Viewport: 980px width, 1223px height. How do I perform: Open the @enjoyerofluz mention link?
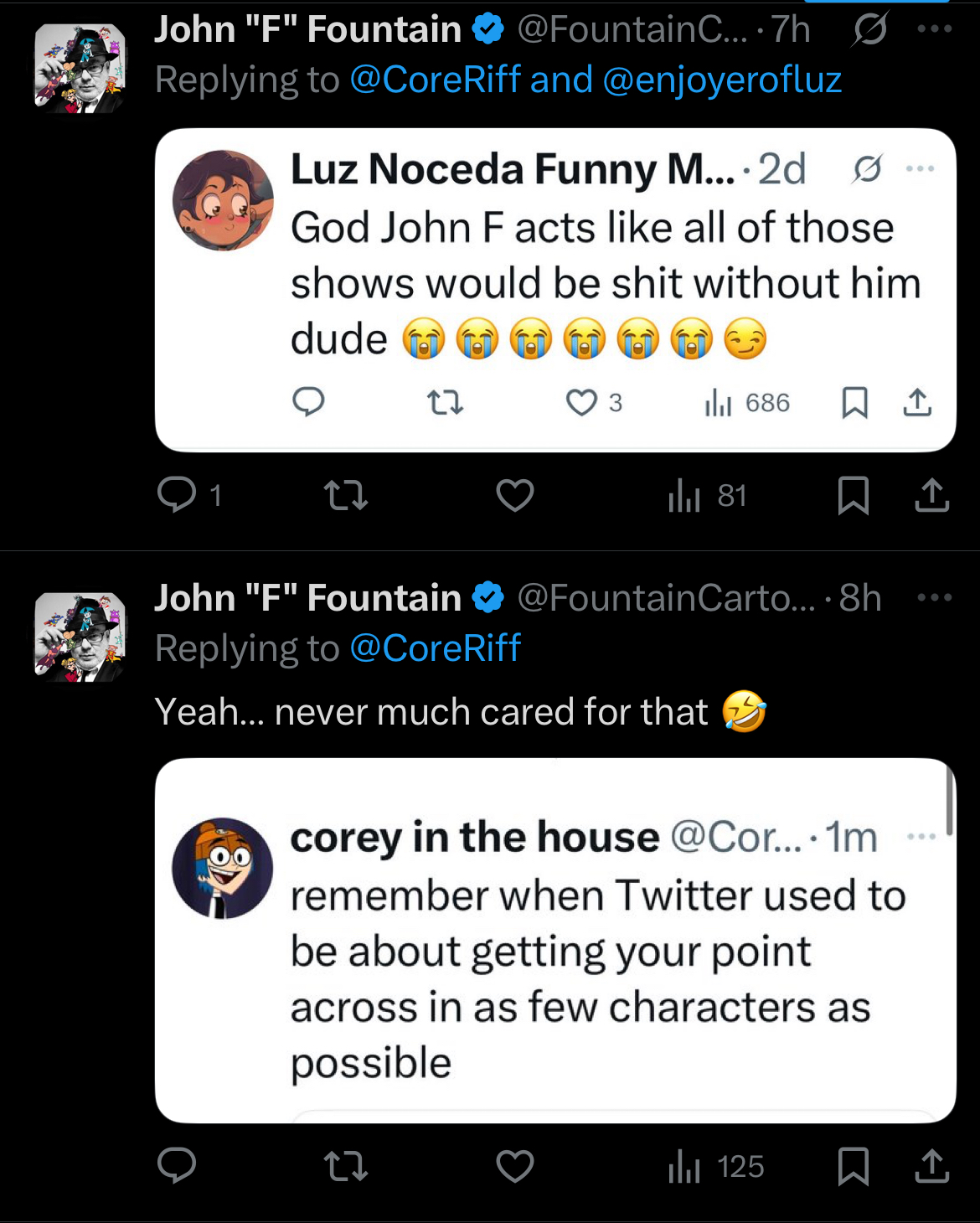(x=721, y=80)
